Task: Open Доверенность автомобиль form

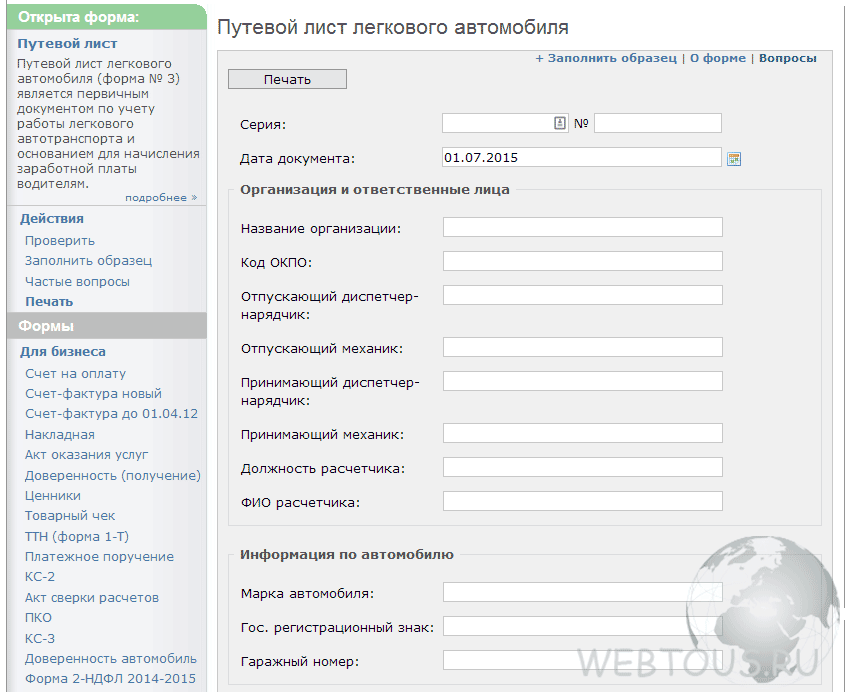Action: pyautogui.click(x=111, y=659)
